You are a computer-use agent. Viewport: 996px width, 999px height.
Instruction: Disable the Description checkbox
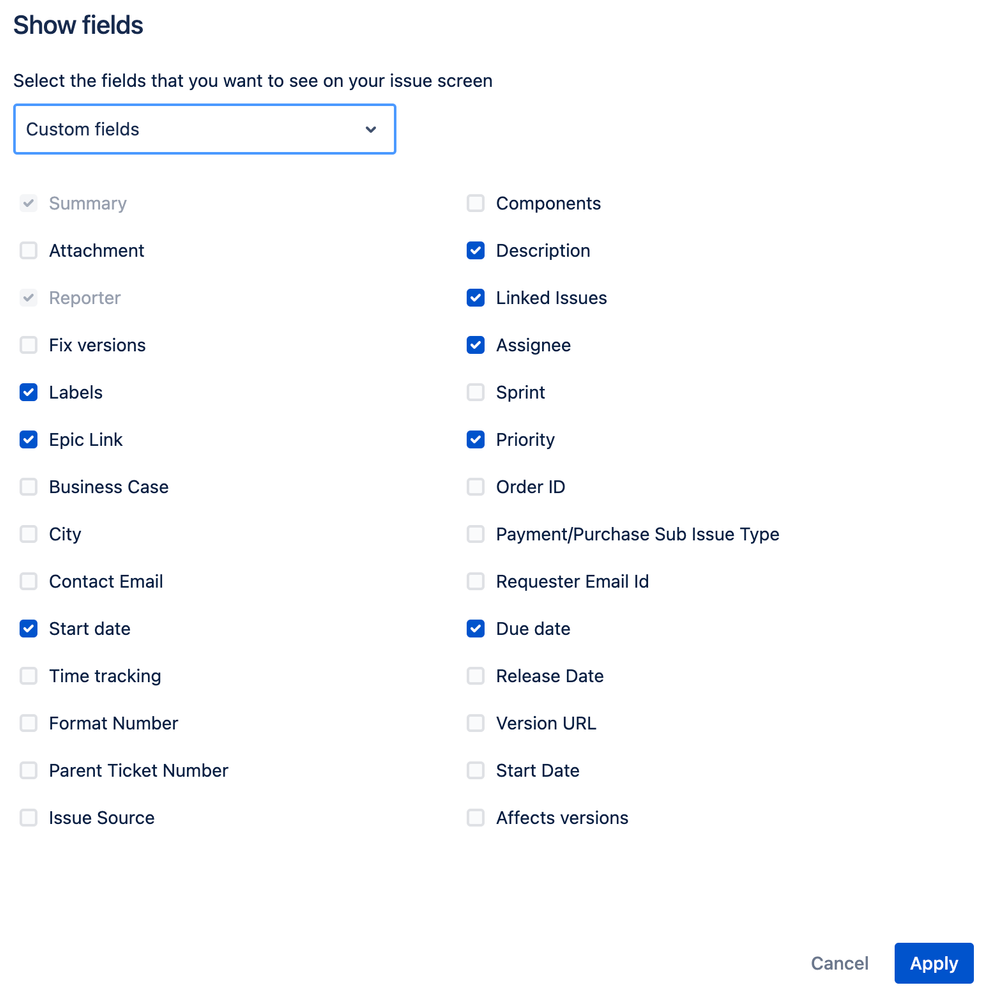(476, 251)
